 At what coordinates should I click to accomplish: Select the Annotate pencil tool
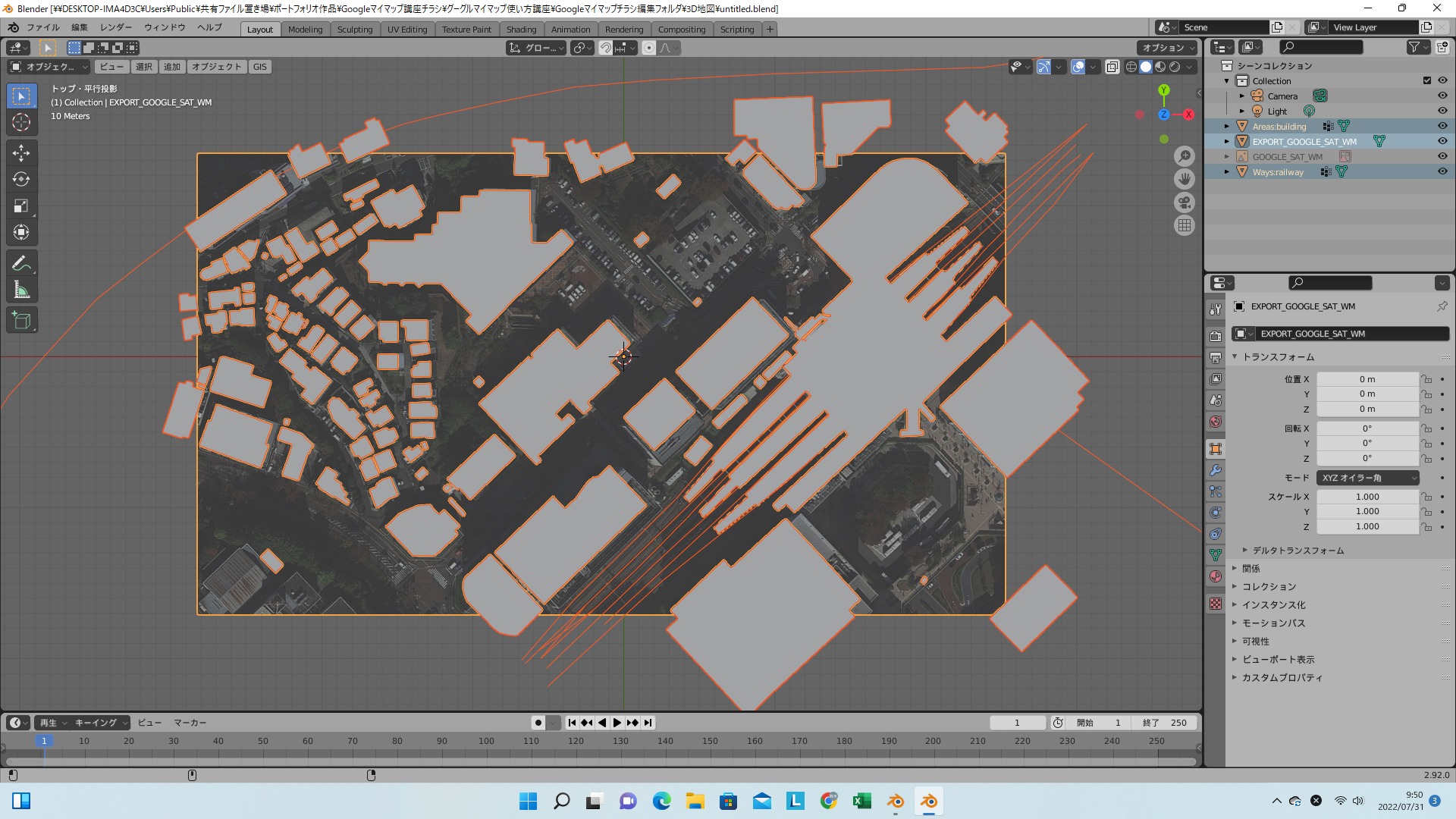point(21,264)
